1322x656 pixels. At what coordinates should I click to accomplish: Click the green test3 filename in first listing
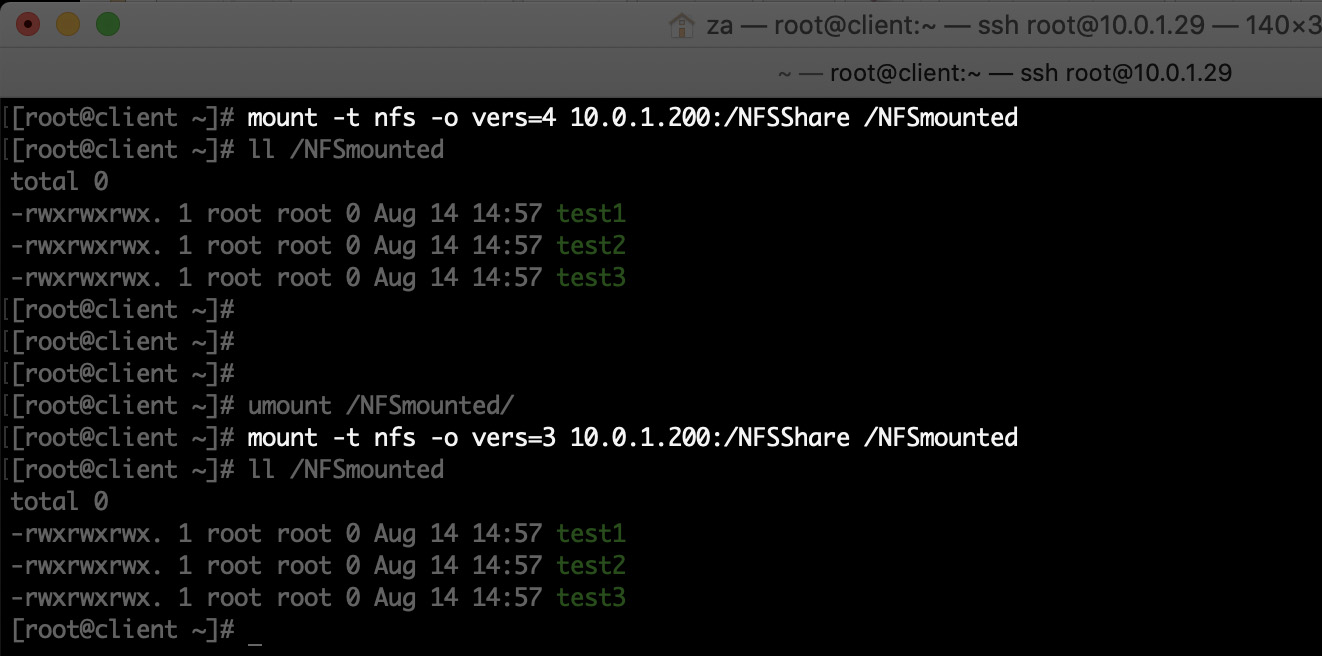590,277
